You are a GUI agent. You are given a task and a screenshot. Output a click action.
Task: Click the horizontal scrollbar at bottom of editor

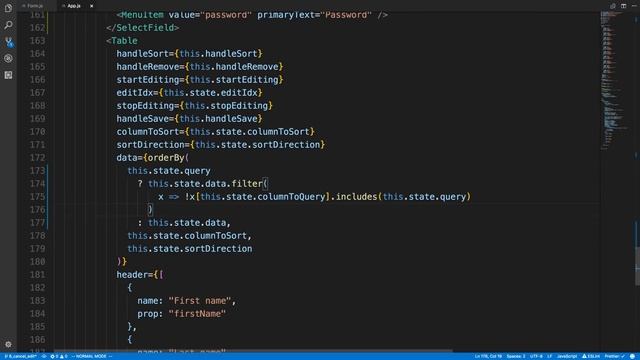tap(253, 351)
